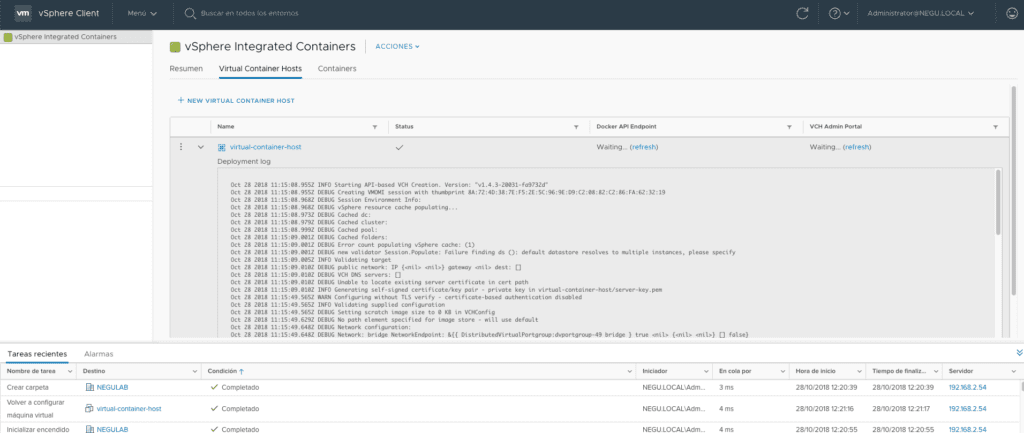Open Condición column dropdown arrow
Screen dimensions: 1024x433
[630, 371]
